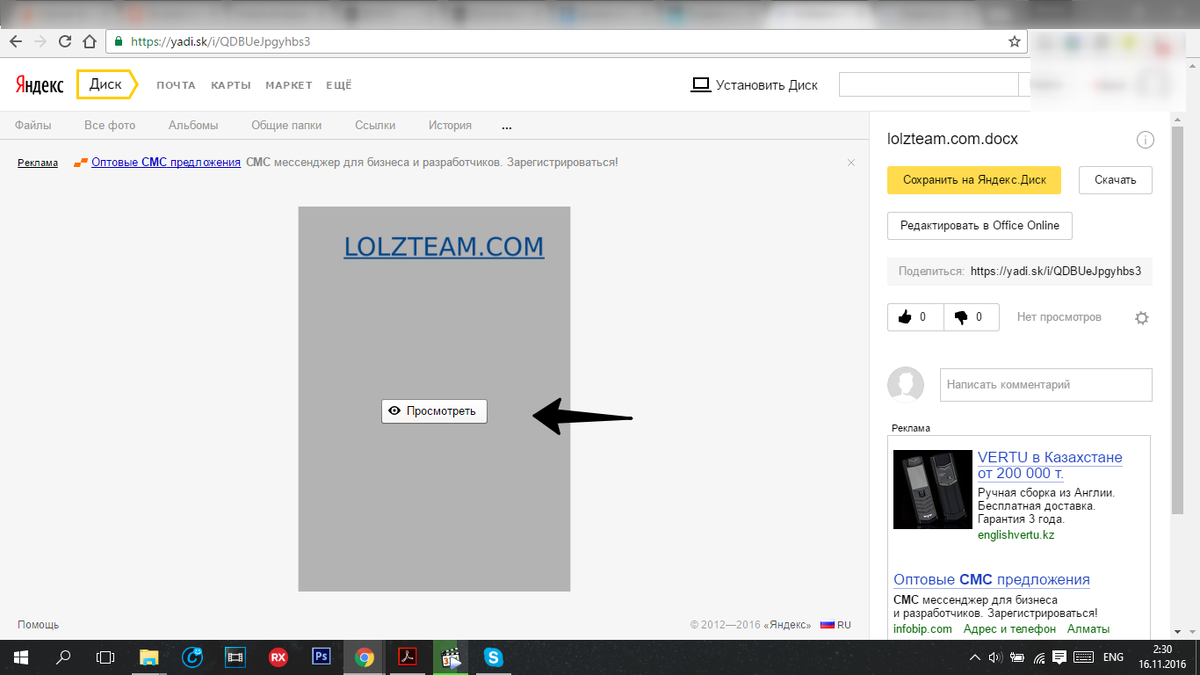Image resolution: width=1200 pixels, height=675 pixels.
Task: Open englishvertu.kz ad link
Action: [1016, 535]
